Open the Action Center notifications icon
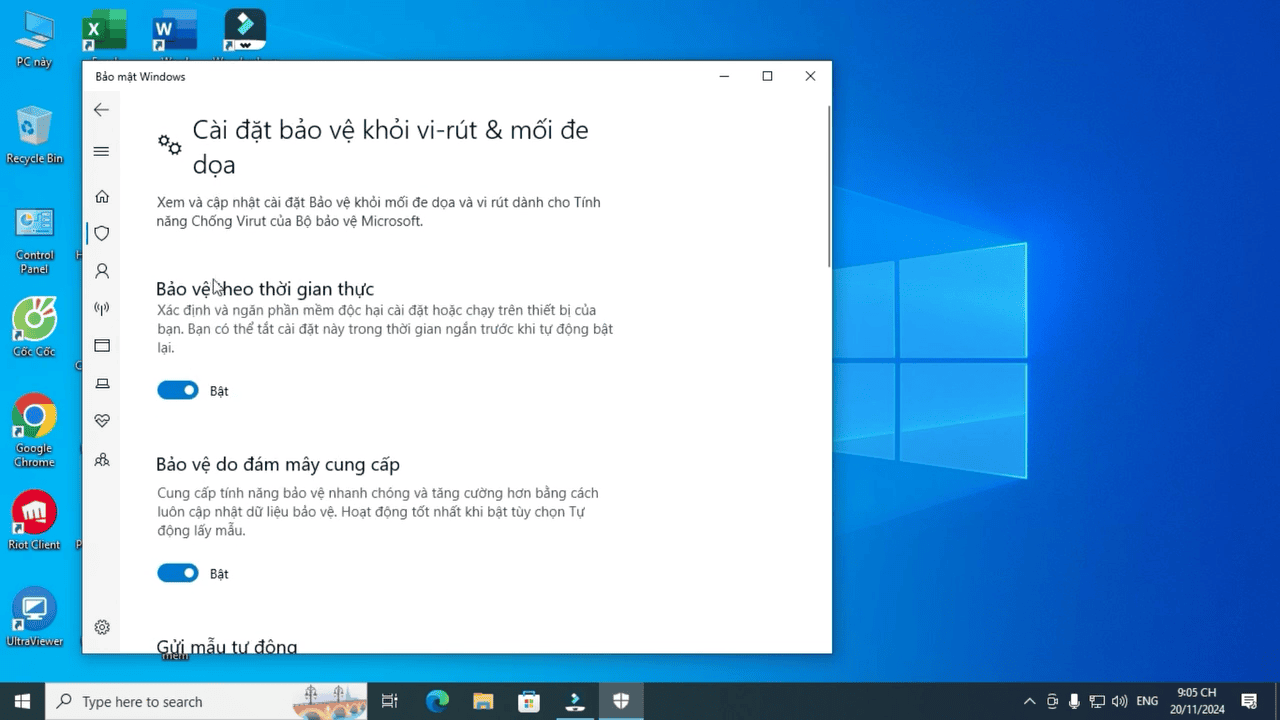The width and height of the screenshot is (1280, 720). (x=1249, y=701)
